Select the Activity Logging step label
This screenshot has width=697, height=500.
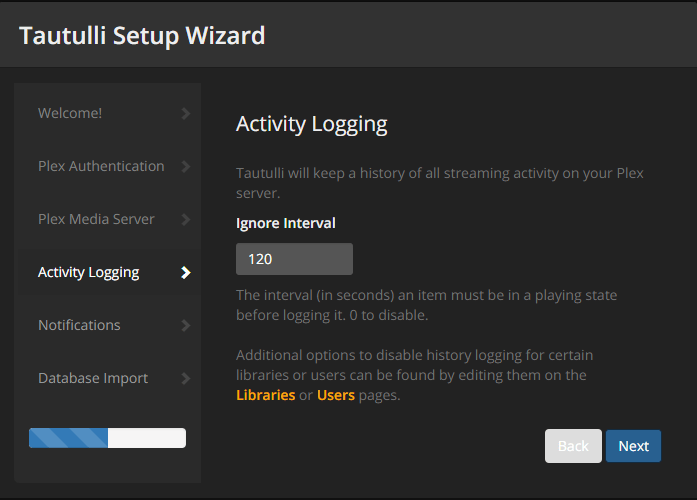coord(88,273)
